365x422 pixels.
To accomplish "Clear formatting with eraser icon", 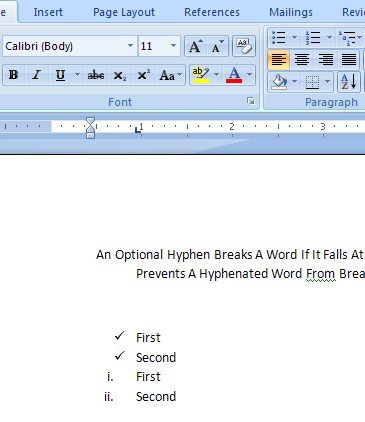I will click(244, 46).
